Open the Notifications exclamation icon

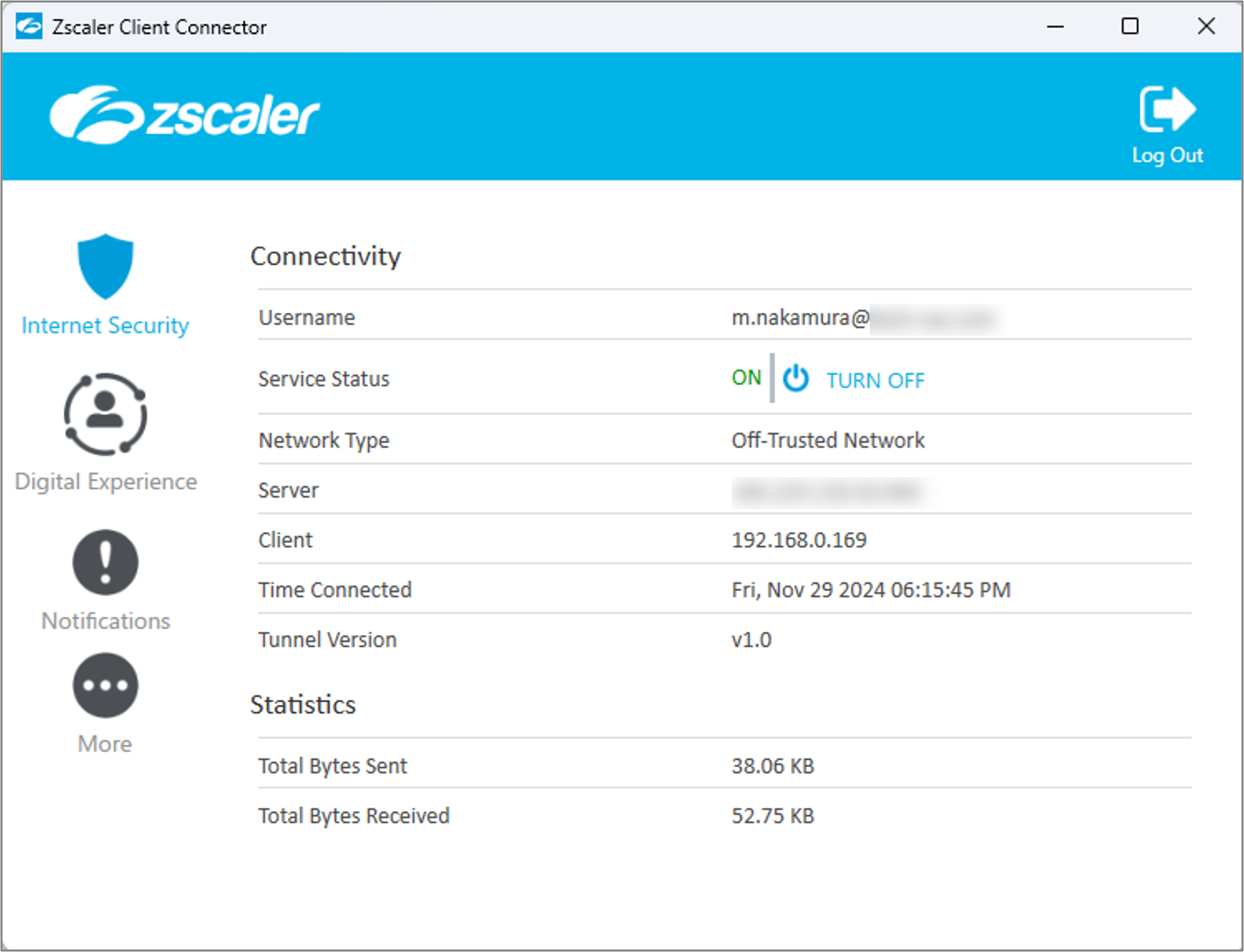coord(105,562)
